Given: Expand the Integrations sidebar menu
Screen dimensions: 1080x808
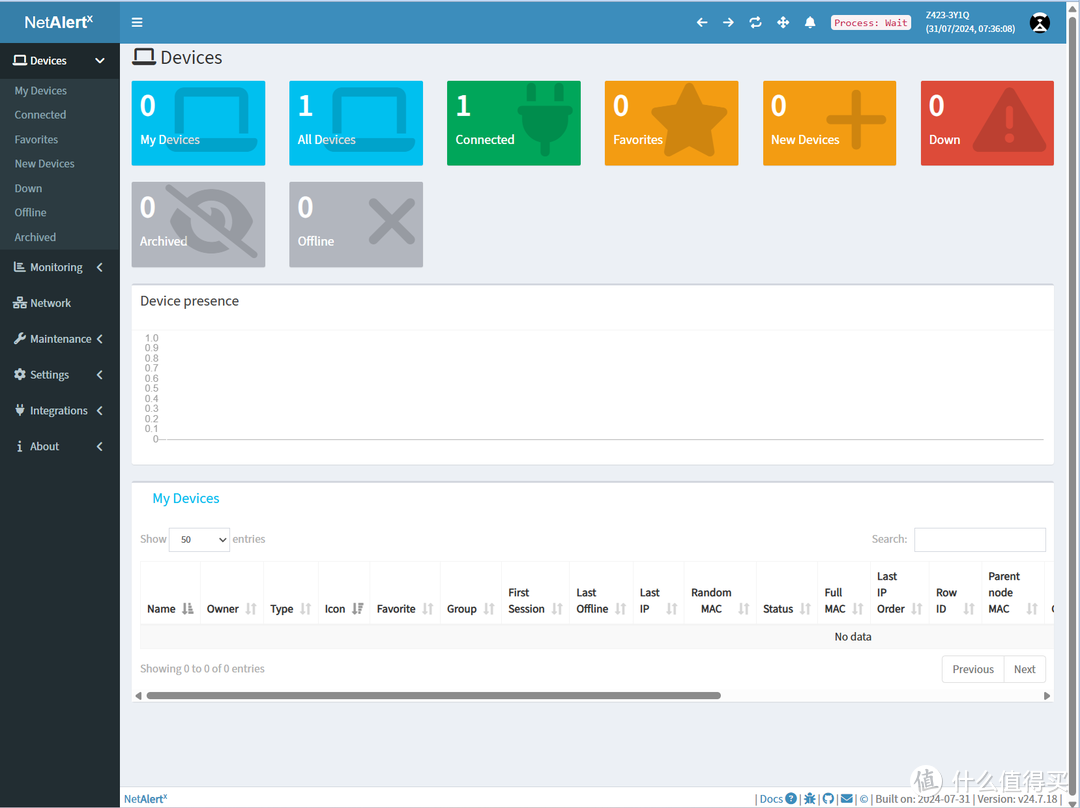Looking at the screenshot, I should click(59, 411).
